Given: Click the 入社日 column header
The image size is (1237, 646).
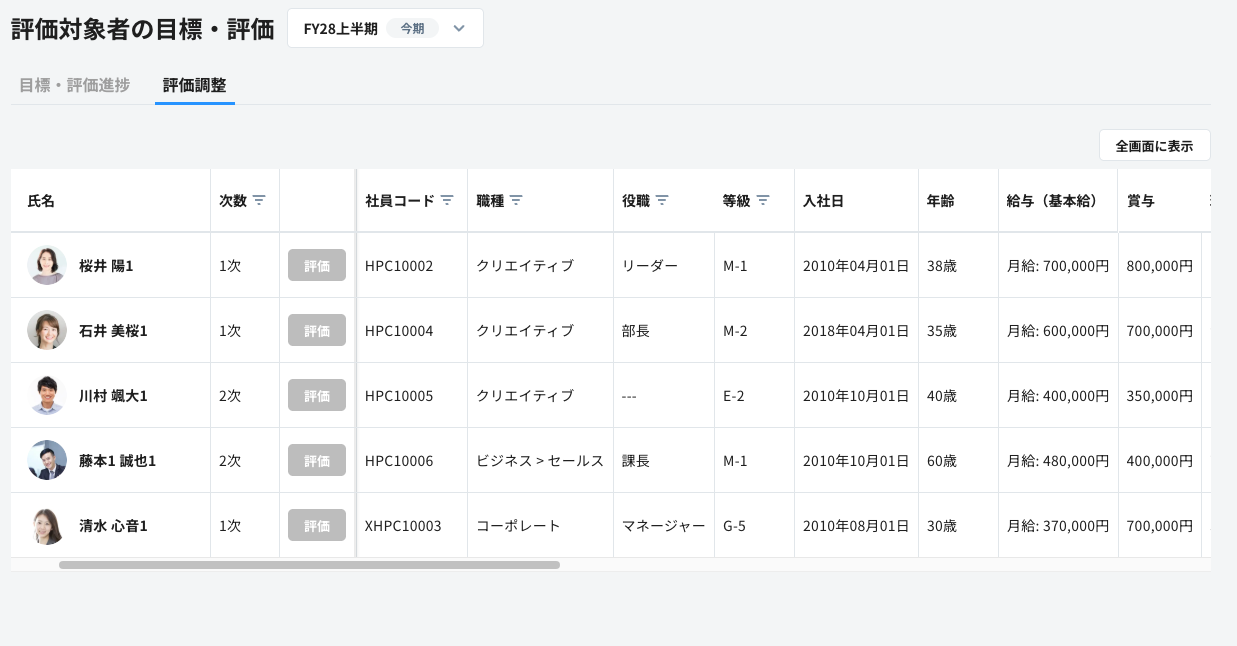Looking at the screenshot, I should 823,201.
